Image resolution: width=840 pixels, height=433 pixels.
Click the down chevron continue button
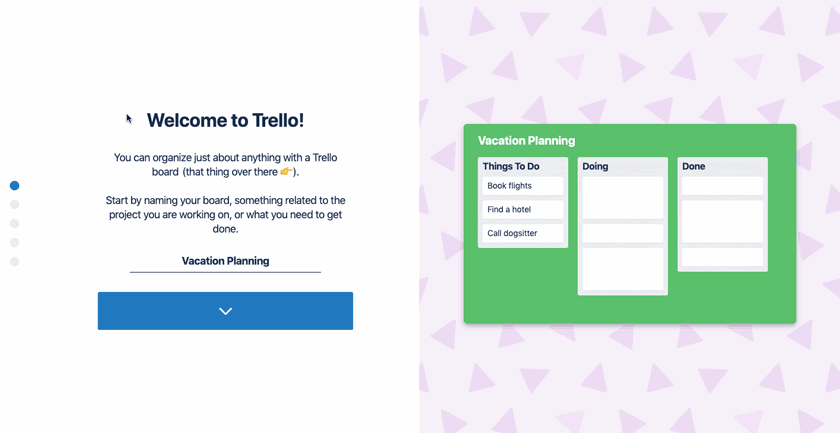coord(225,311)
